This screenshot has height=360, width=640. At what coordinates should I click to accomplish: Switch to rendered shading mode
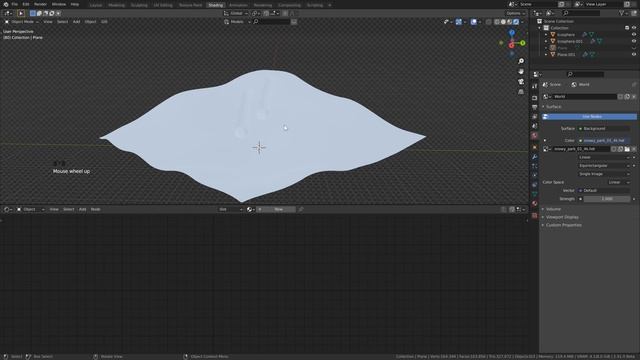coord(516,22)
